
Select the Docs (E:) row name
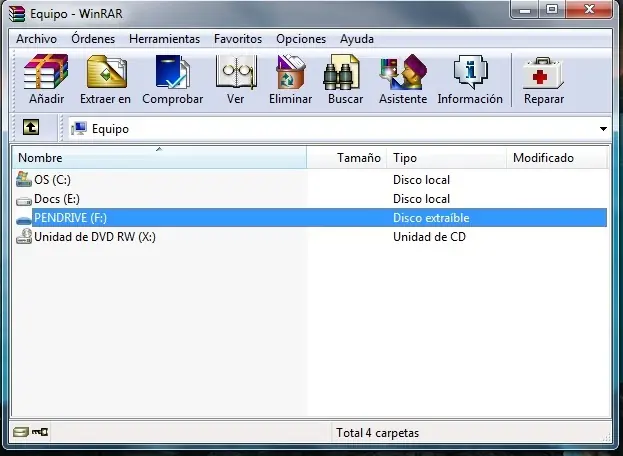tap(57, 199)
